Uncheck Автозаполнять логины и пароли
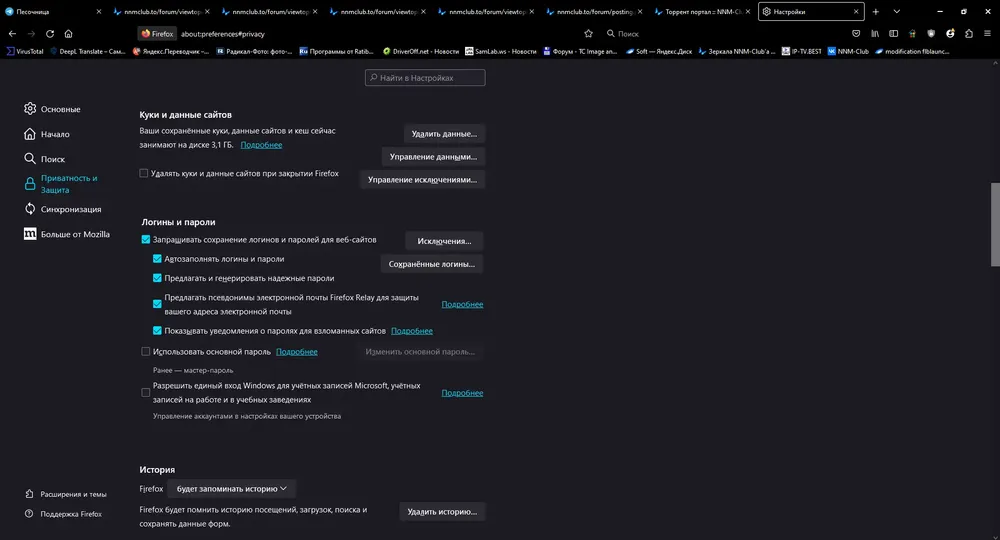This screenshot has width=1000, height=540. [157, 259]
